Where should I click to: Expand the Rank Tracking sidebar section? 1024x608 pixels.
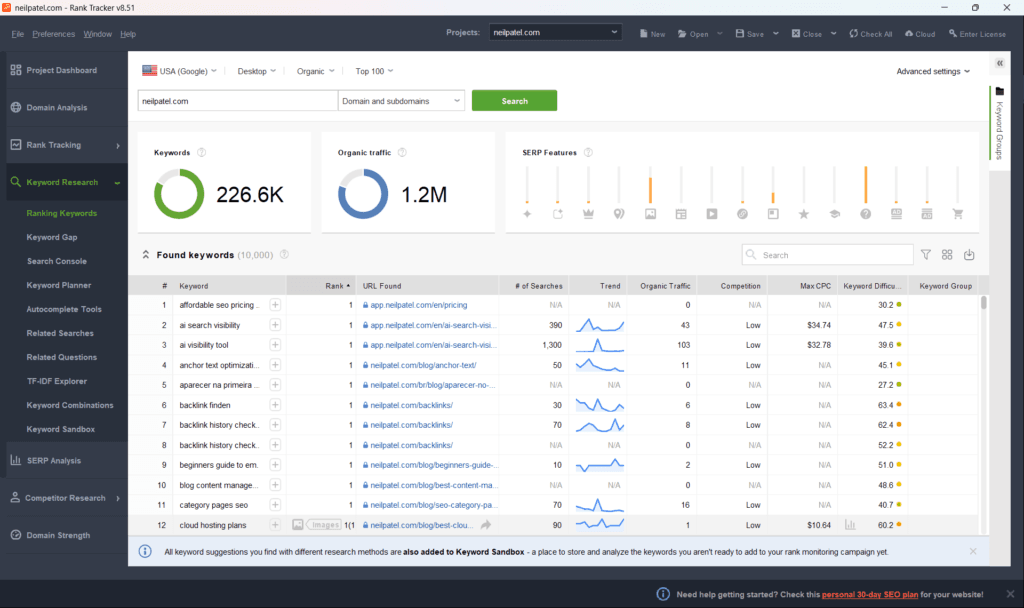[x=118, y=146]
